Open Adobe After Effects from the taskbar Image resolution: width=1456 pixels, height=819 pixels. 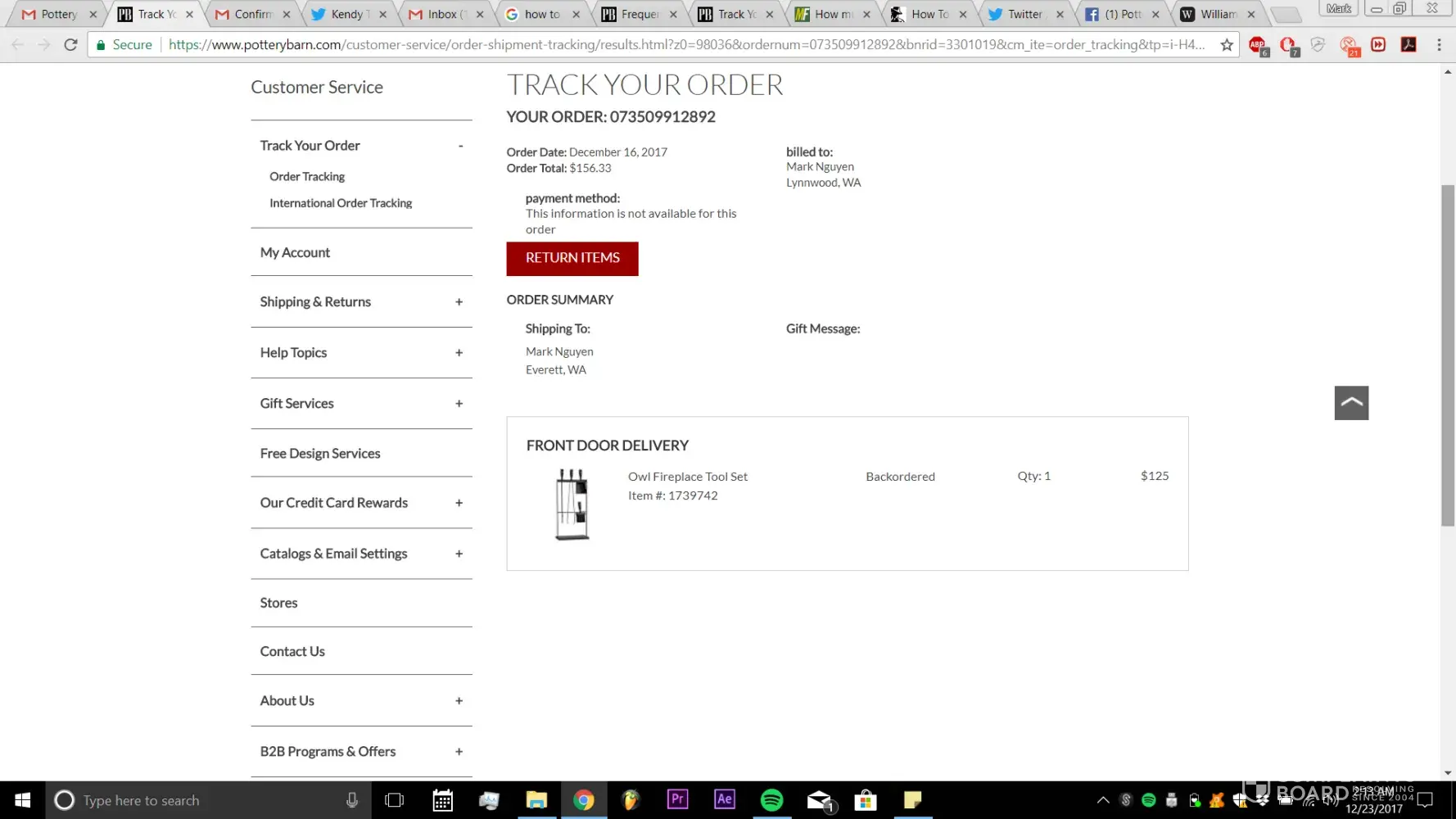725,800
